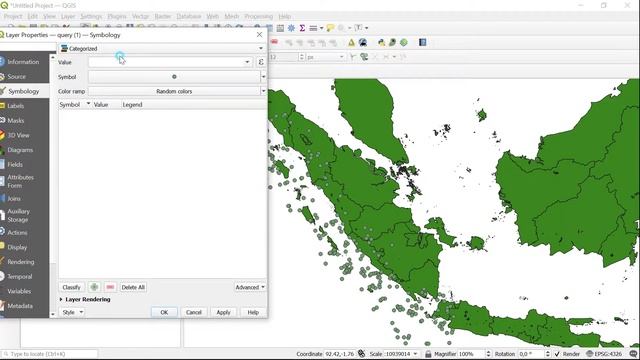Open the Source section in sidebar

(16, 77)
